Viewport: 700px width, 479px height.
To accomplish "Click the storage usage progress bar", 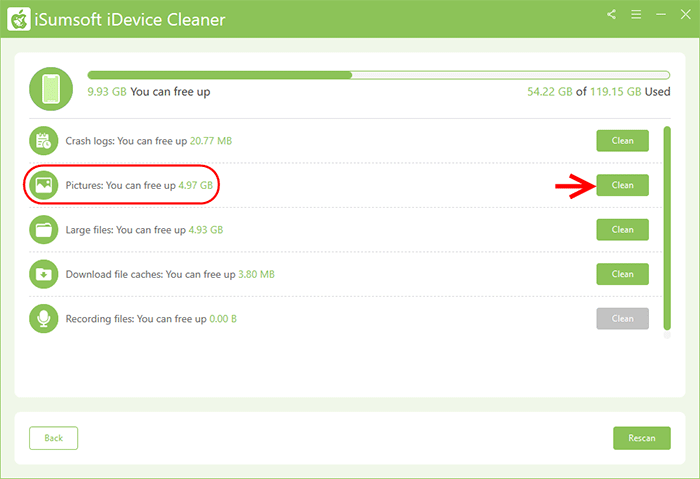I will click(379, 75).
